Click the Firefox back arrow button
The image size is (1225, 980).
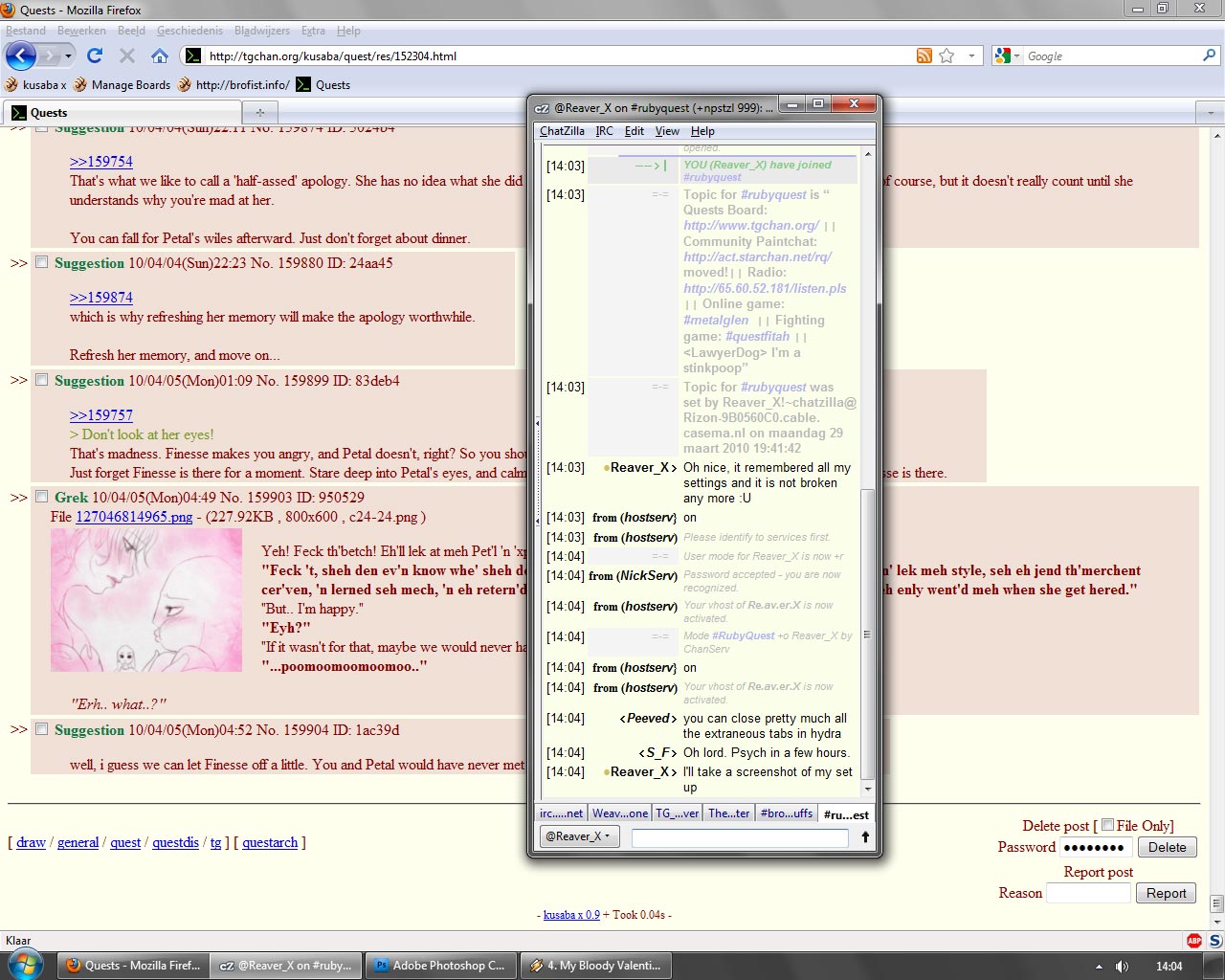(x=21, y=56)
